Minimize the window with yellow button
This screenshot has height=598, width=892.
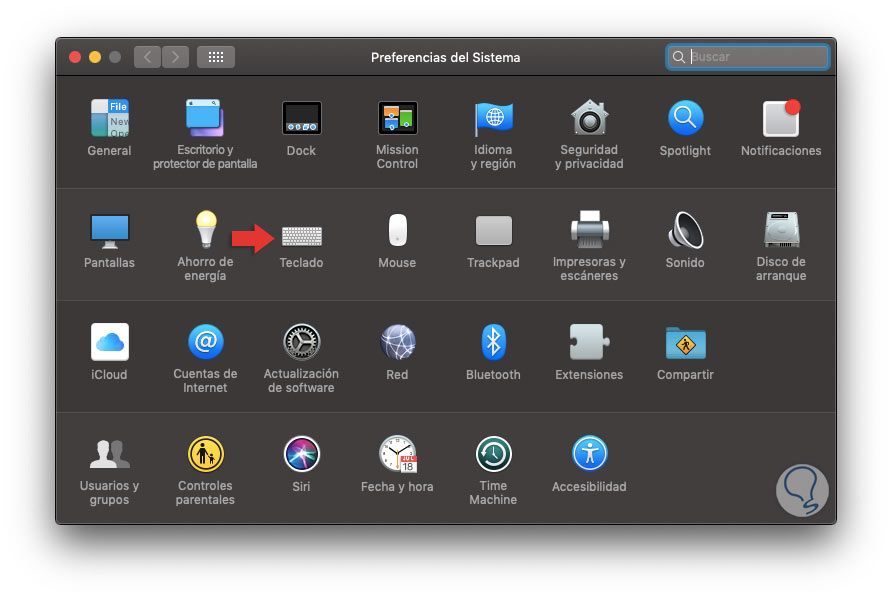click(95, 57)
